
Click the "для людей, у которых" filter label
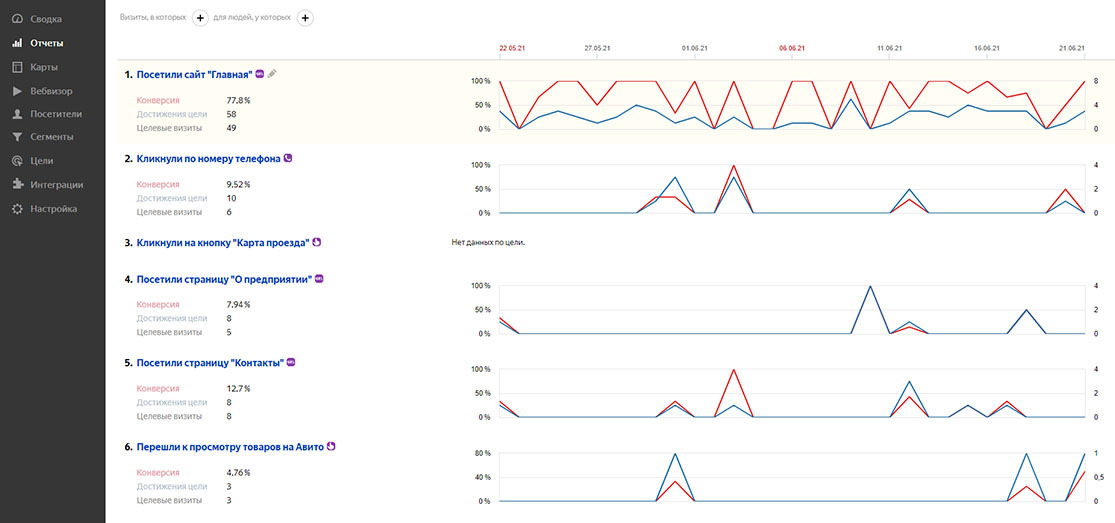point(252,17)
